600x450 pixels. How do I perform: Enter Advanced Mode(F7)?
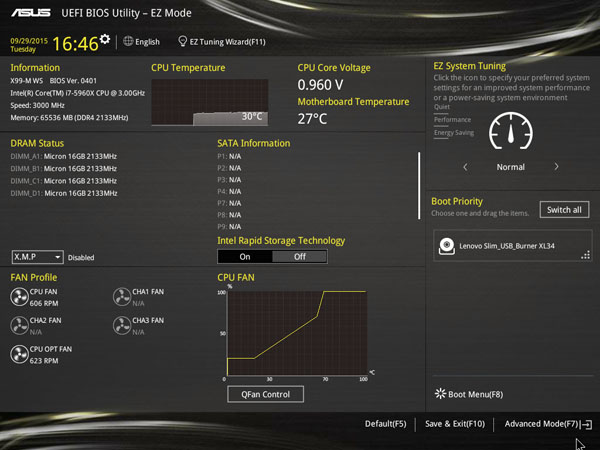[x=541, y=424]
